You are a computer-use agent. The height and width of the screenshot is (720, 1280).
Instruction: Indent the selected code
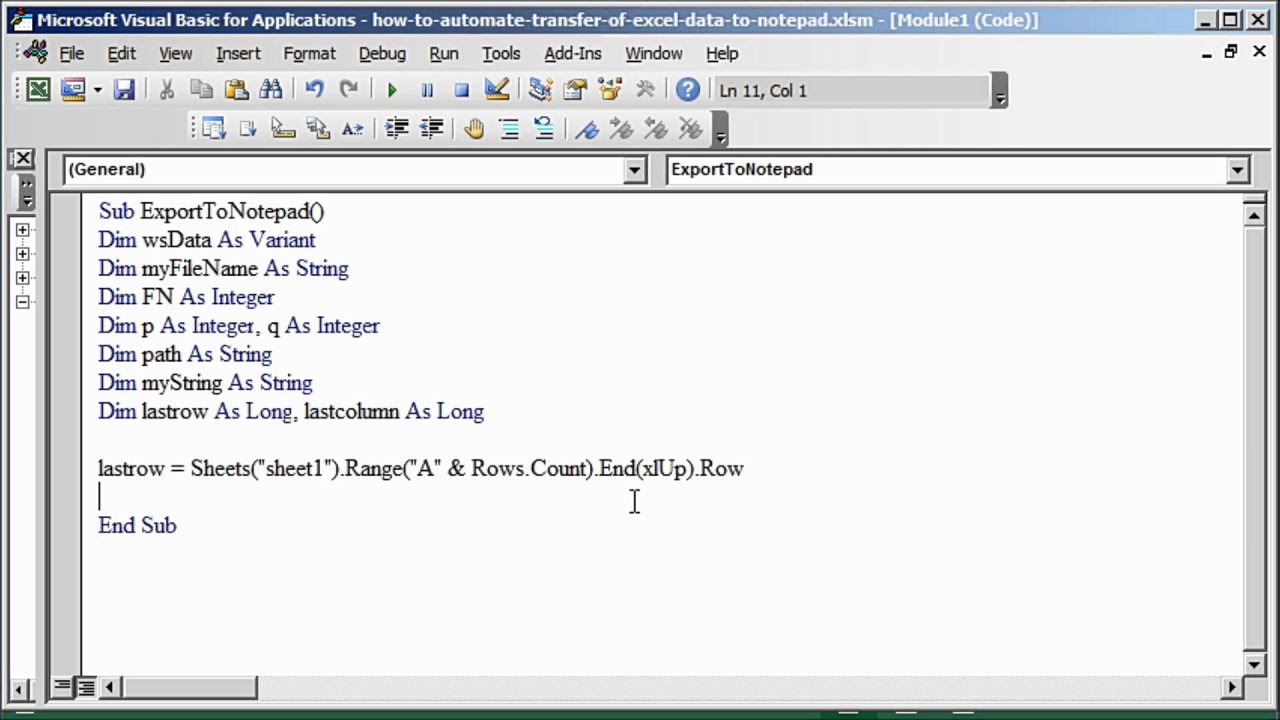pyautogui.click(x=397, y=128)
